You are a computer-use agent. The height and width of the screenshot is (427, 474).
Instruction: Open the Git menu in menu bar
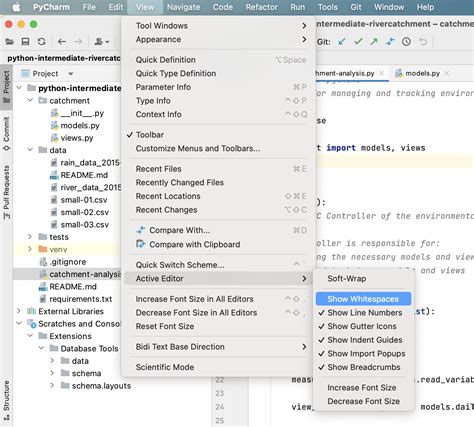click(356, 7)
